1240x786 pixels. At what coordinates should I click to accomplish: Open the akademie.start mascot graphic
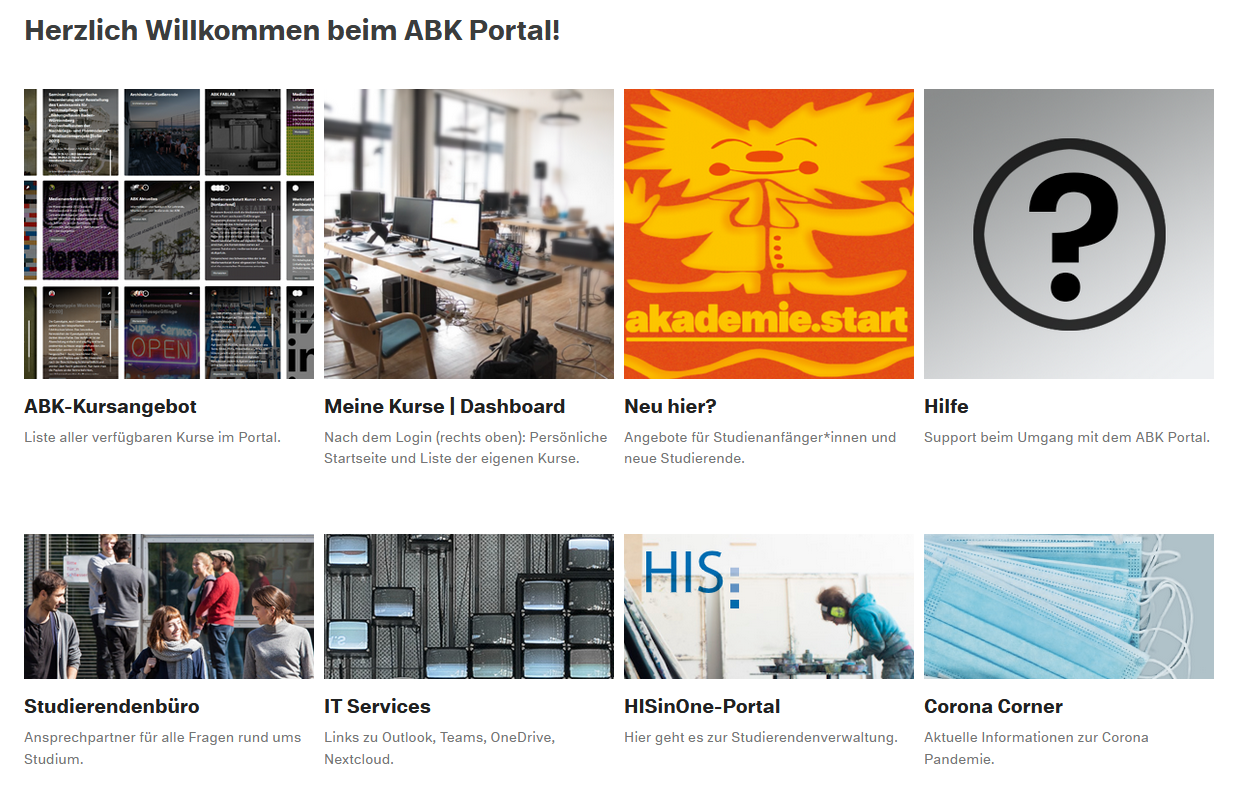point(769,234)
